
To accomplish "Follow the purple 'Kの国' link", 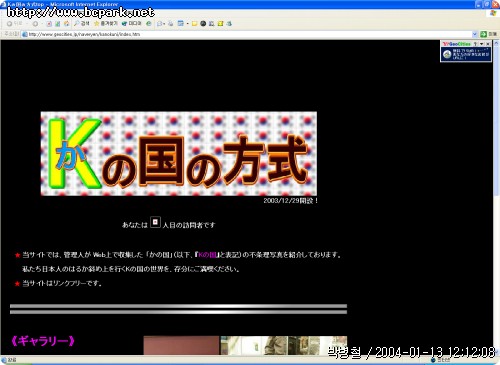I will (207, 255).
